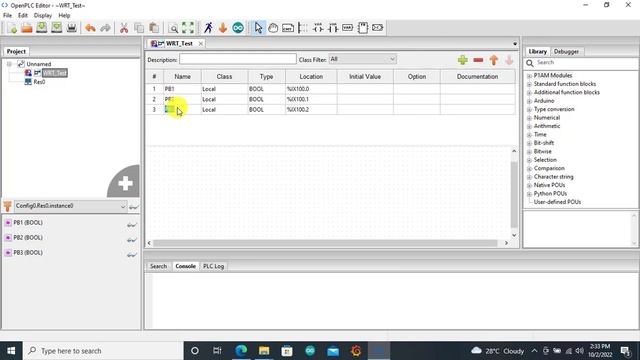This screenshot has width=640, height=360.
Task: Select the Console tab
Action: 185,266
